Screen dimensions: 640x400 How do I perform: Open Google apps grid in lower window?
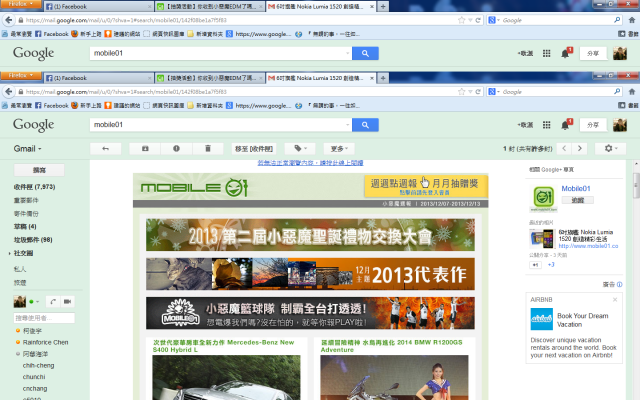547,125
